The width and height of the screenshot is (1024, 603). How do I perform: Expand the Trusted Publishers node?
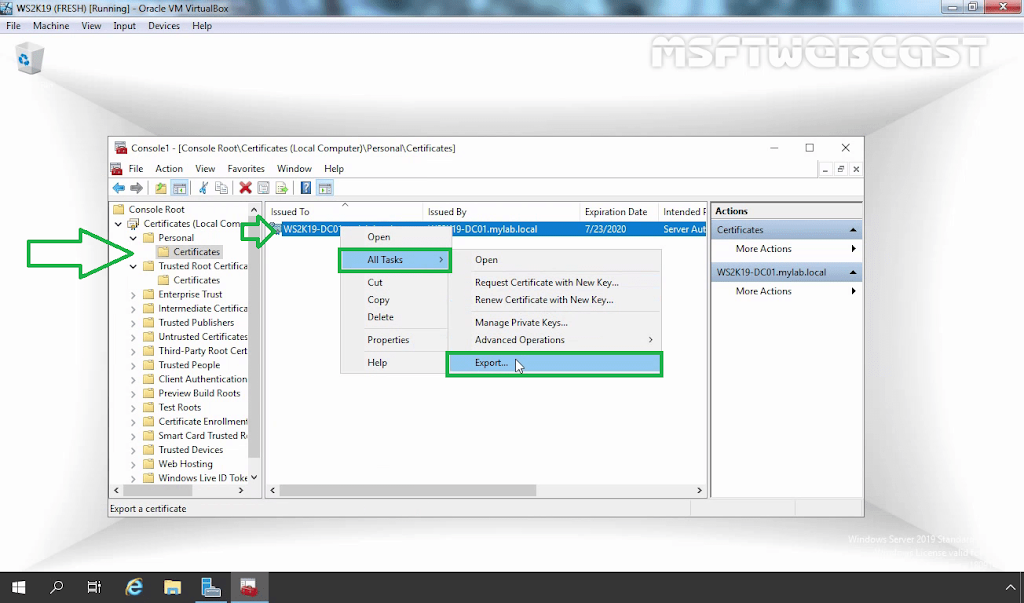click(x=133, y=323)
